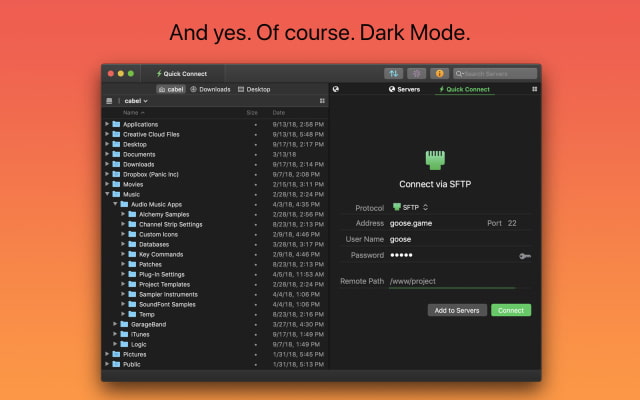640x400 pixels.
Task: Click the Add to Servers button
Action: 457,310
